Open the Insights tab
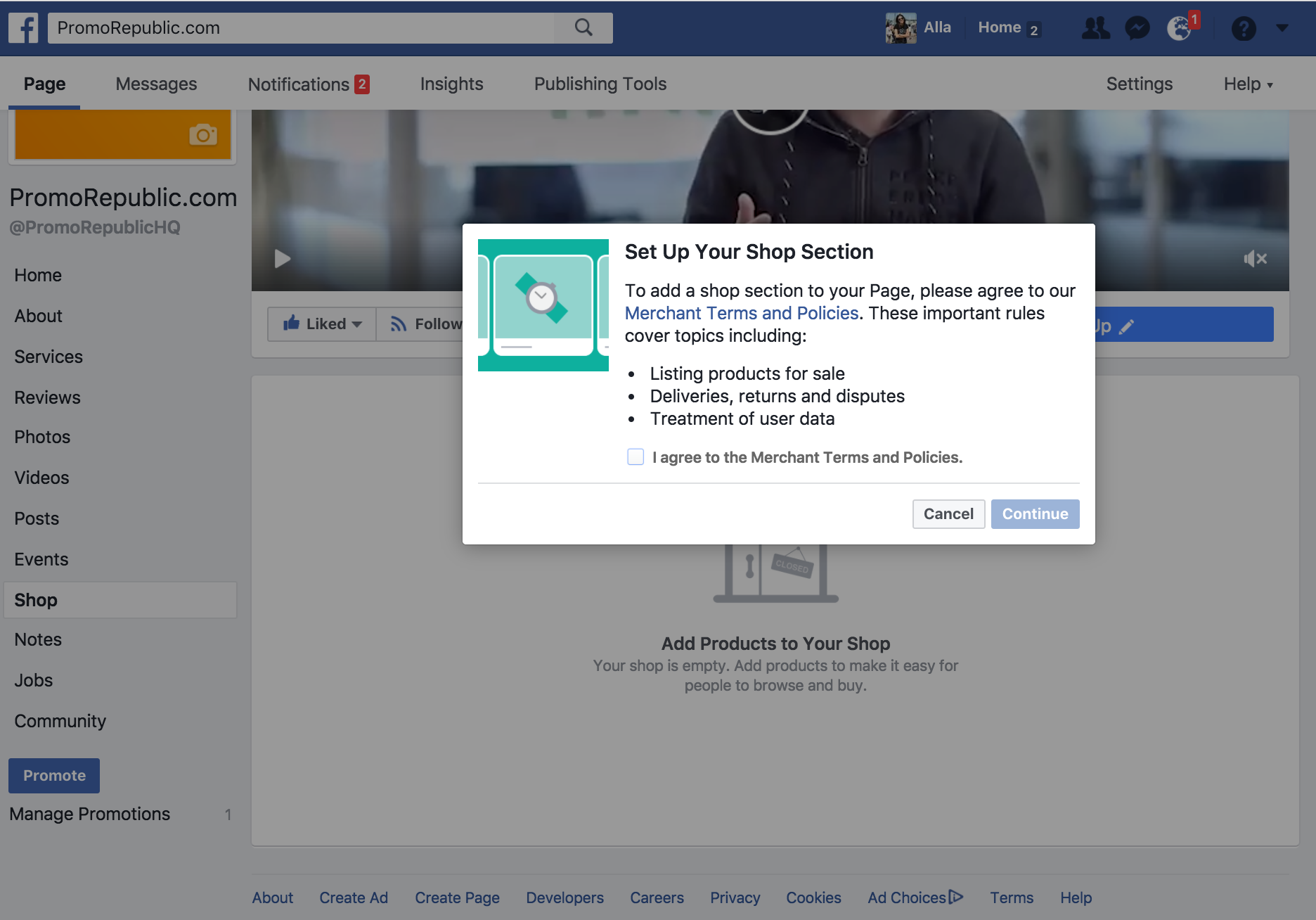 coord(452,84)
